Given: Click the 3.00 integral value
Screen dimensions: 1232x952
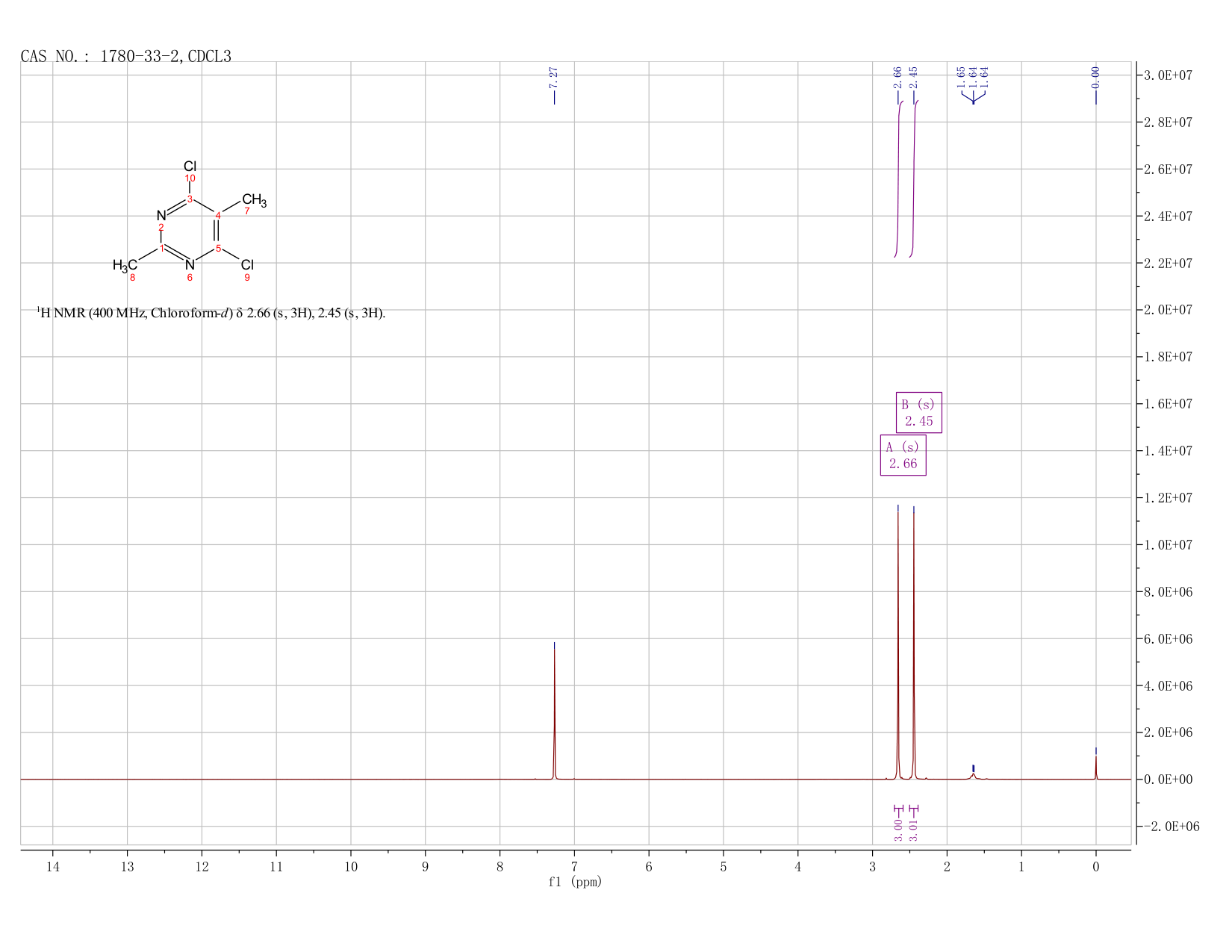Looking at the screenshot, I should 898,830.
